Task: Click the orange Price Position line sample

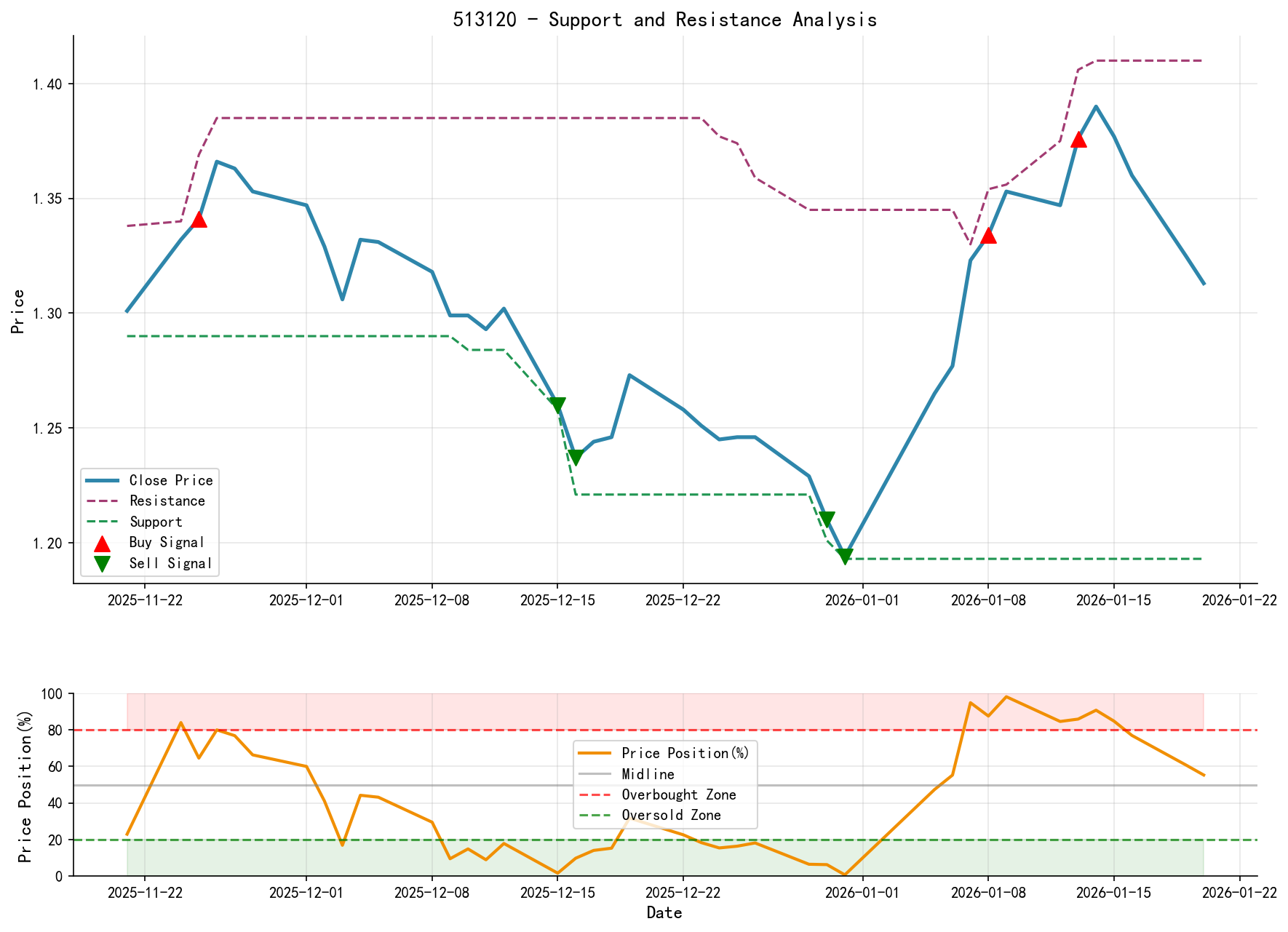Action: point(595,753)
